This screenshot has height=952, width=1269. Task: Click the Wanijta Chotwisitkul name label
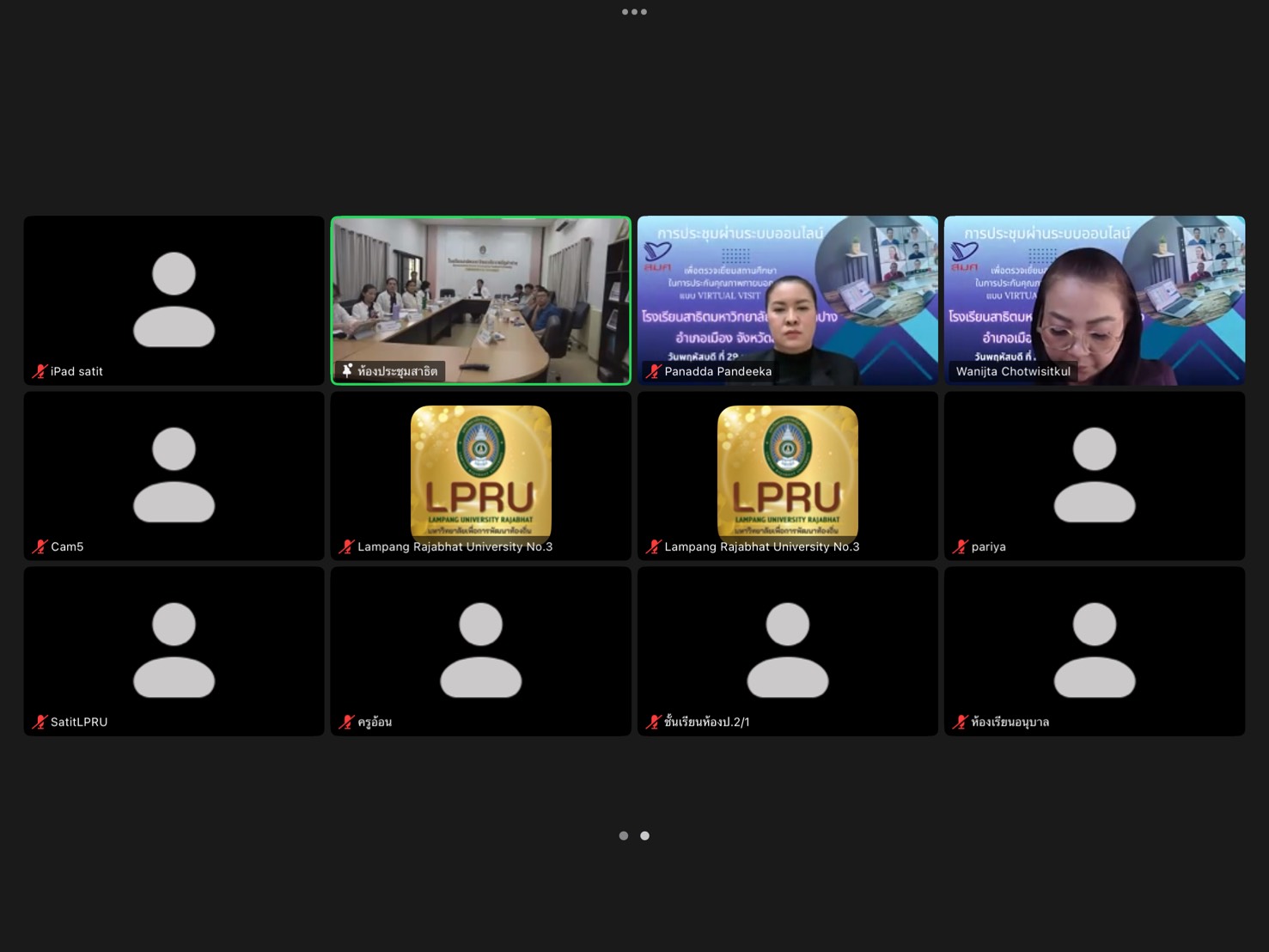1013,371
